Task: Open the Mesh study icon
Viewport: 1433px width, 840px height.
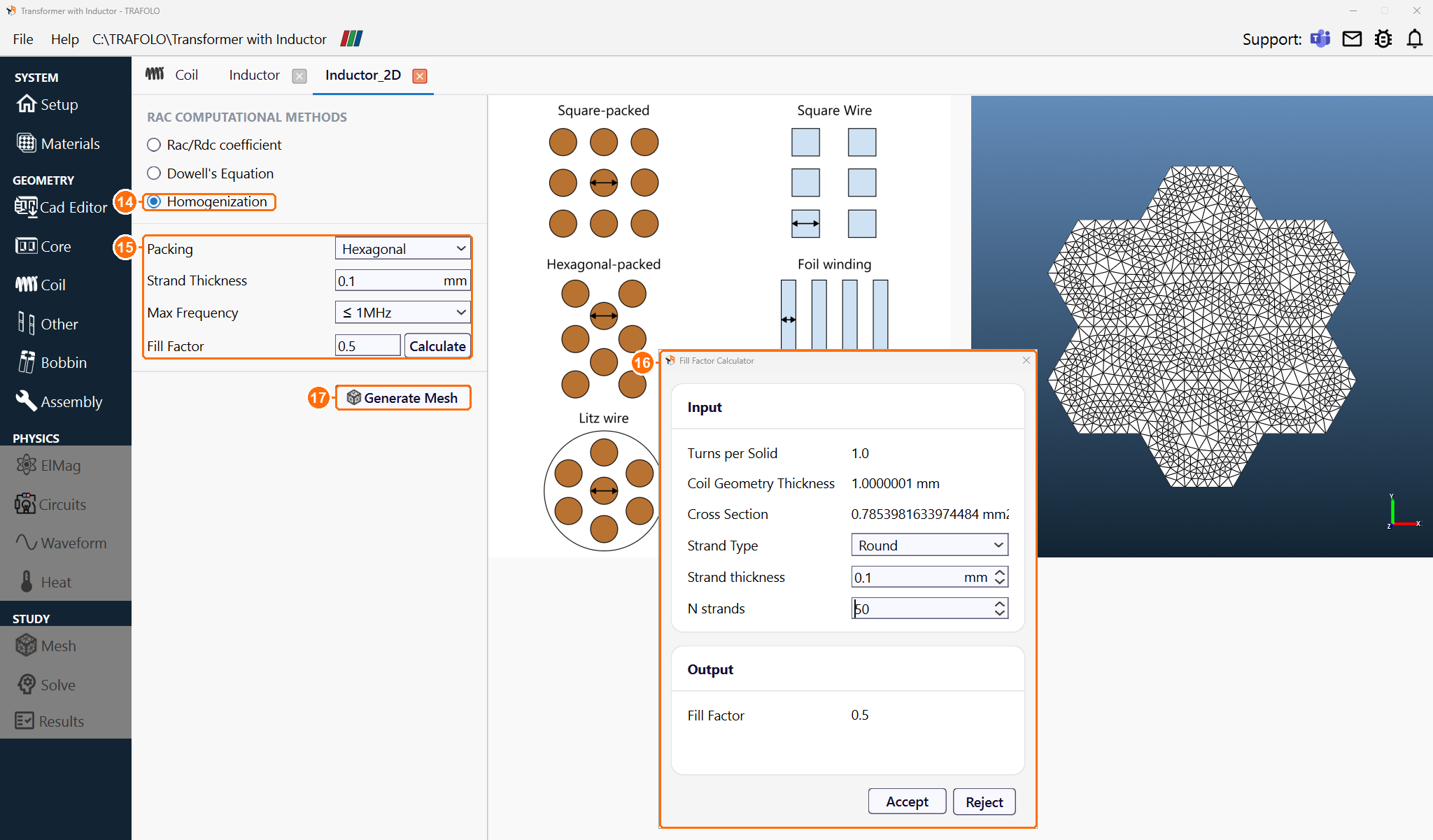Action: click(x=27, y=646)
